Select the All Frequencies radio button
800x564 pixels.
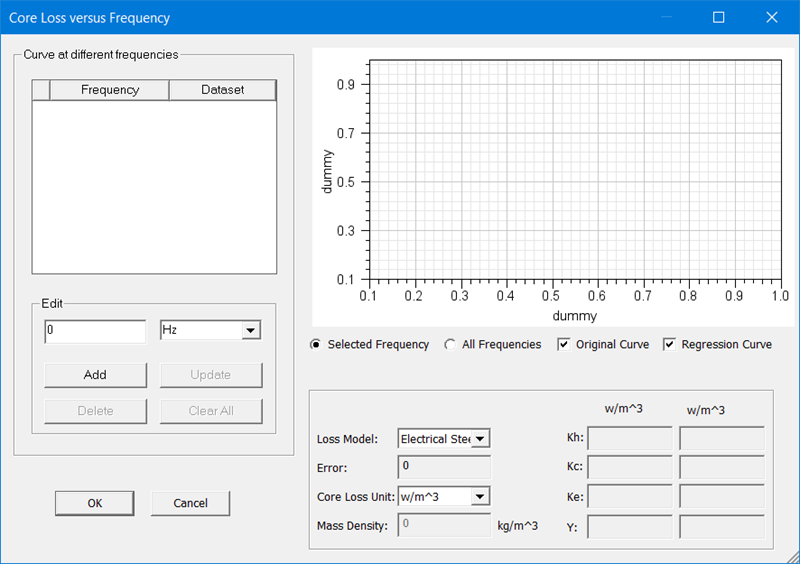click(451, 345)
